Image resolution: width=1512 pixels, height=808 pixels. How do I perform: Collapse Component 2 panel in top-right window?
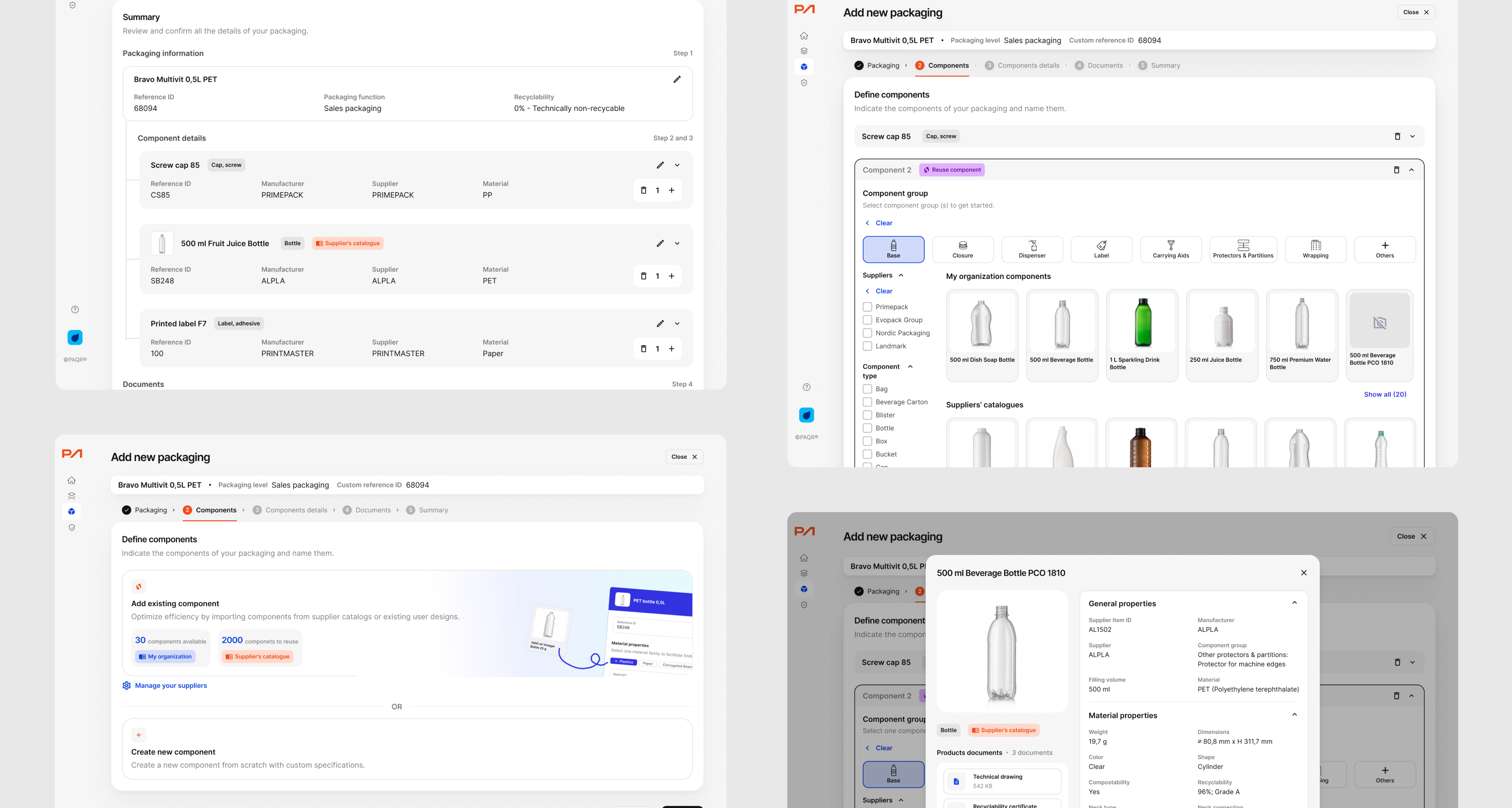[1412, 170]
